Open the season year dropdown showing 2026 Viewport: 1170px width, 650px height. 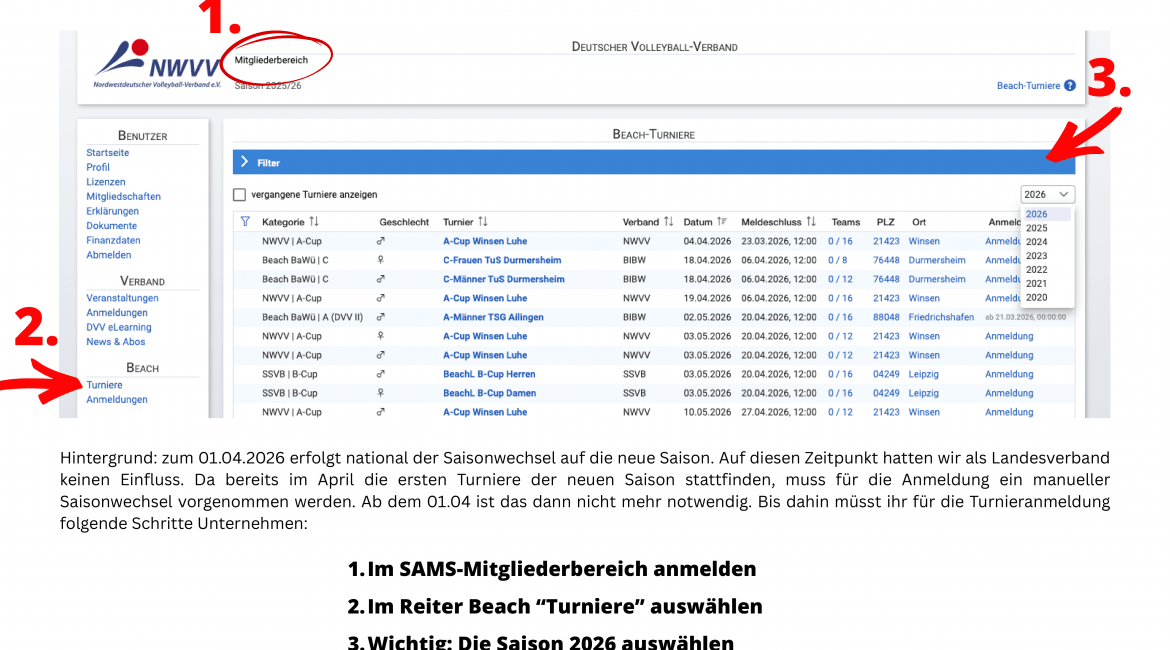pyautogui.click(x=1047, y=195)
